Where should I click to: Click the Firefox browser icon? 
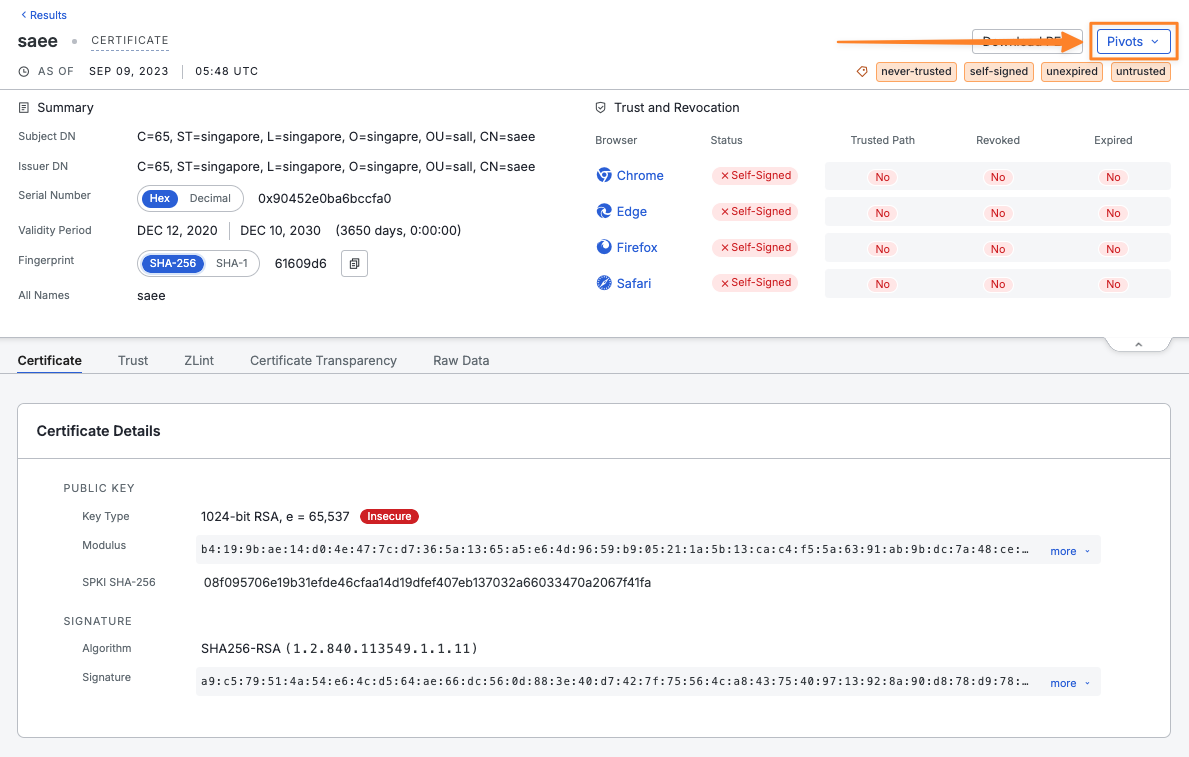pyautogui.click(x=604, y=247)
